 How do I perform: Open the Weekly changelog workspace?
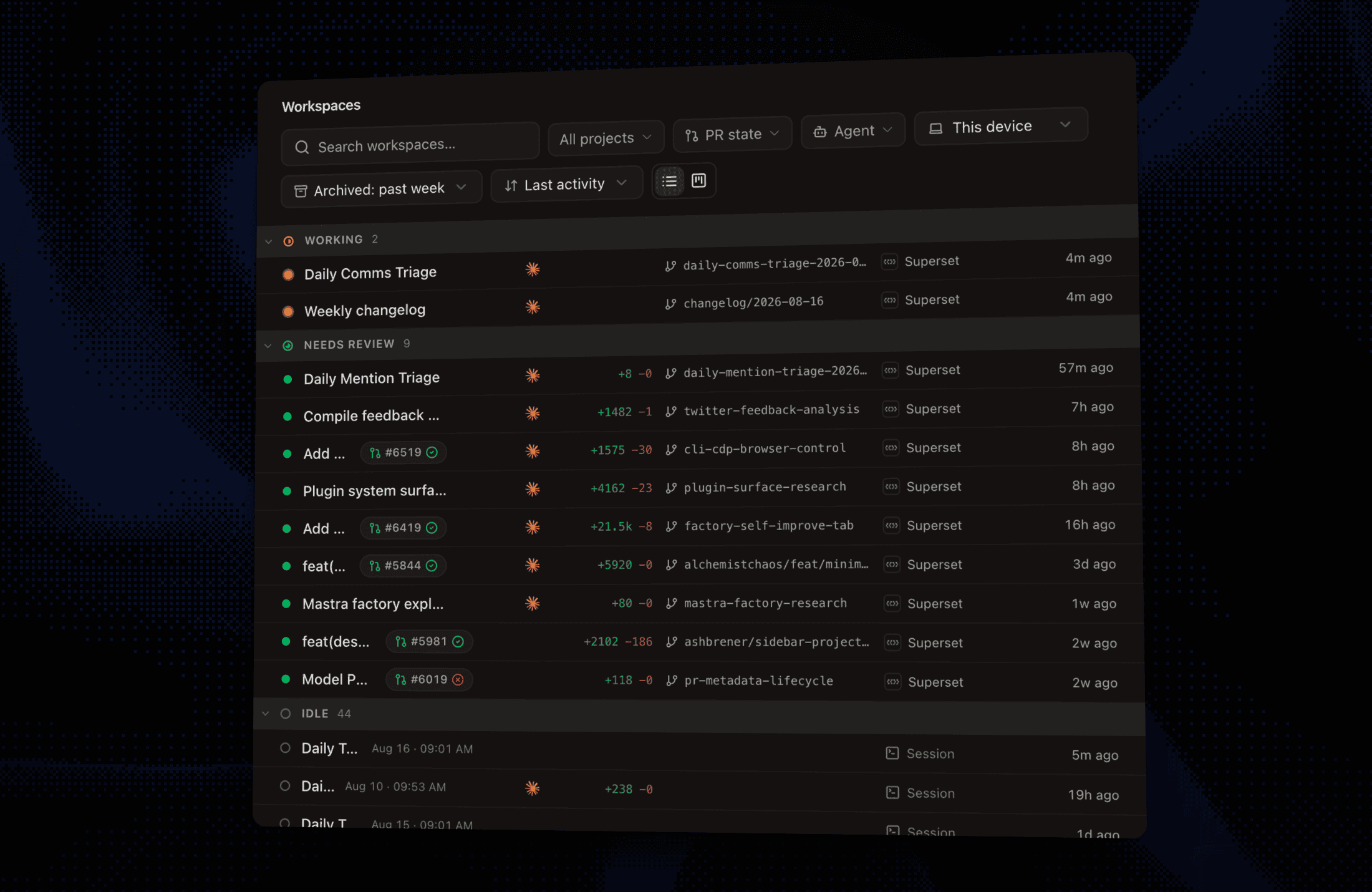(x=365, y=310)
